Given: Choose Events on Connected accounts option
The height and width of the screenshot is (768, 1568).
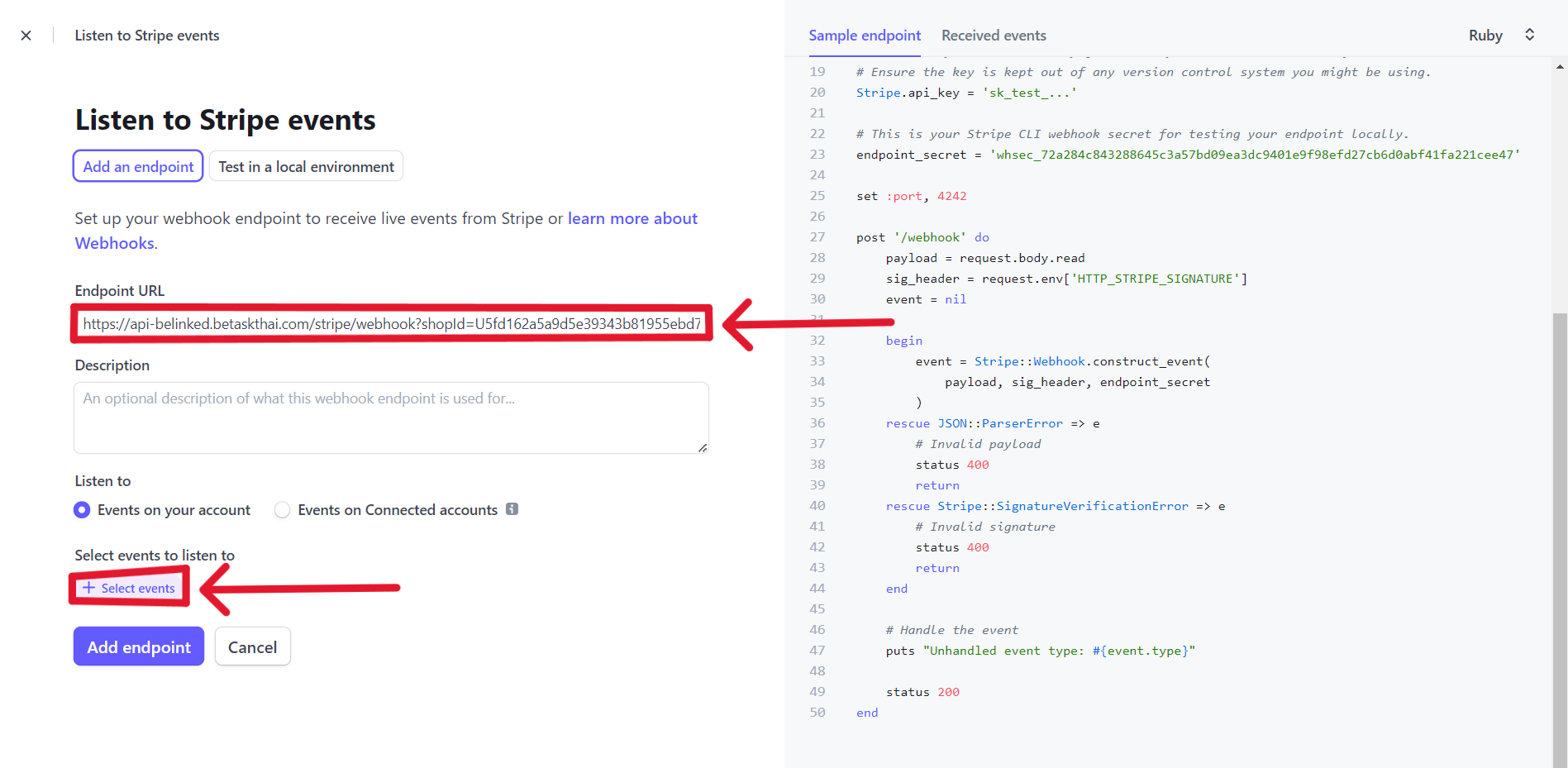Looking at the screenshot, I should point(283,510).
